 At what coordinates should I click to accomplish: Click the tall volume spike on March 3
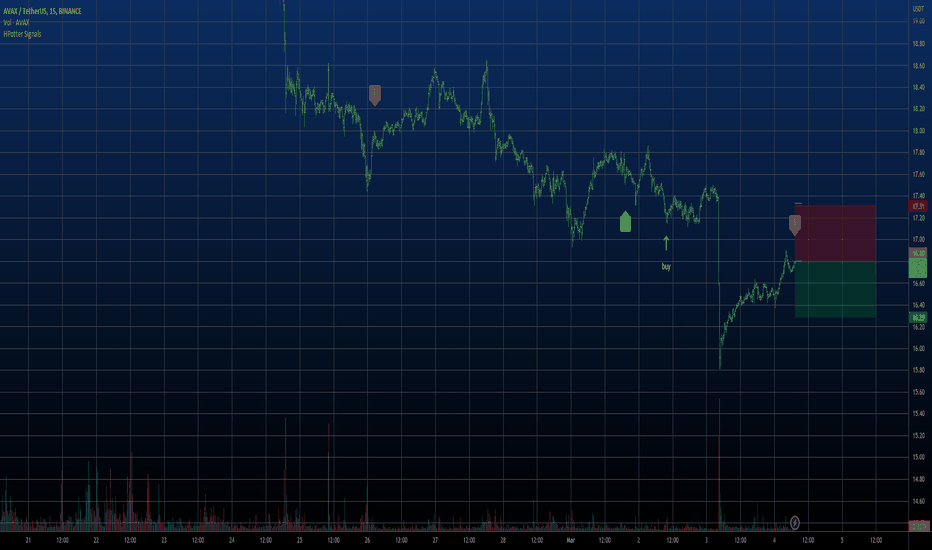tap(719, 464)
